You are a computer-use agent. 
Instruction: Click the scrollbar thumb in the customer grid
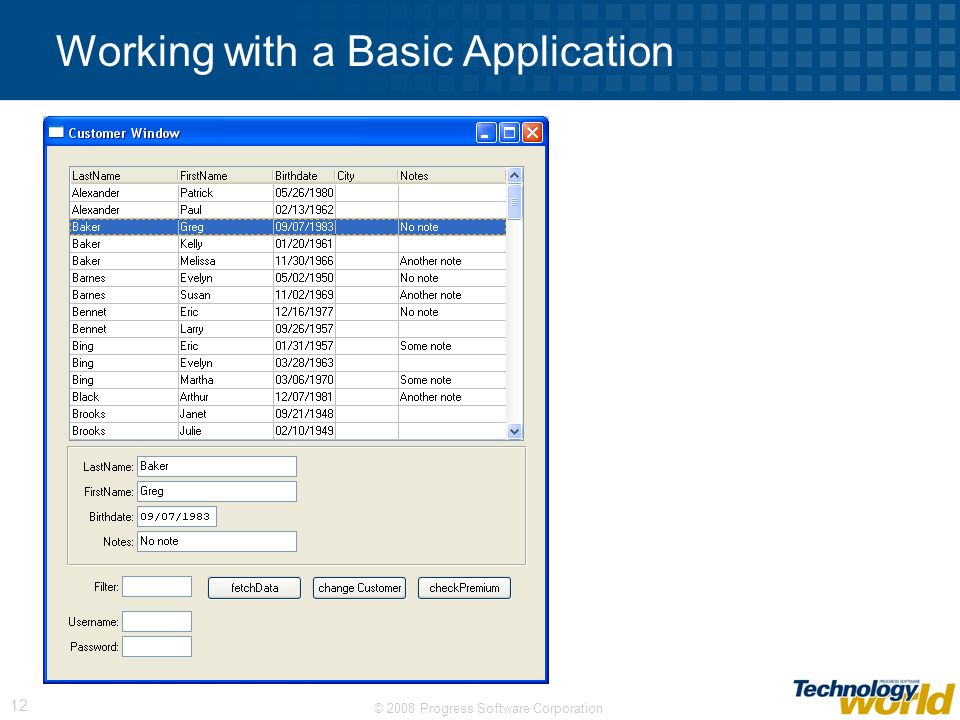[514, 201]
